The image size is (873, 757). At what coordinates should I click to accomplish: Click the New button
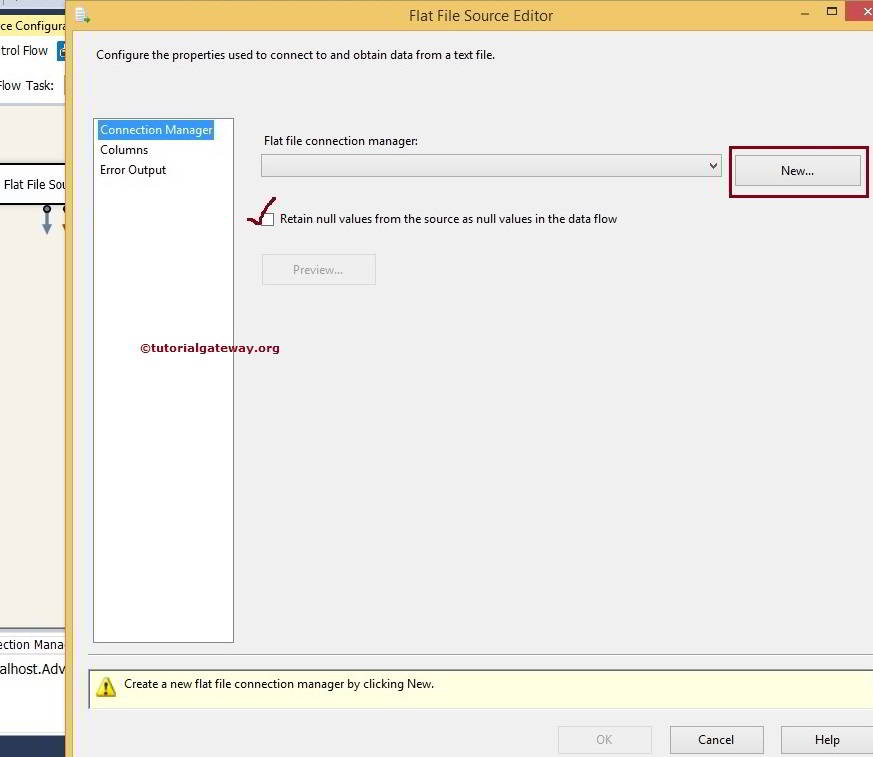click(797, 170)
